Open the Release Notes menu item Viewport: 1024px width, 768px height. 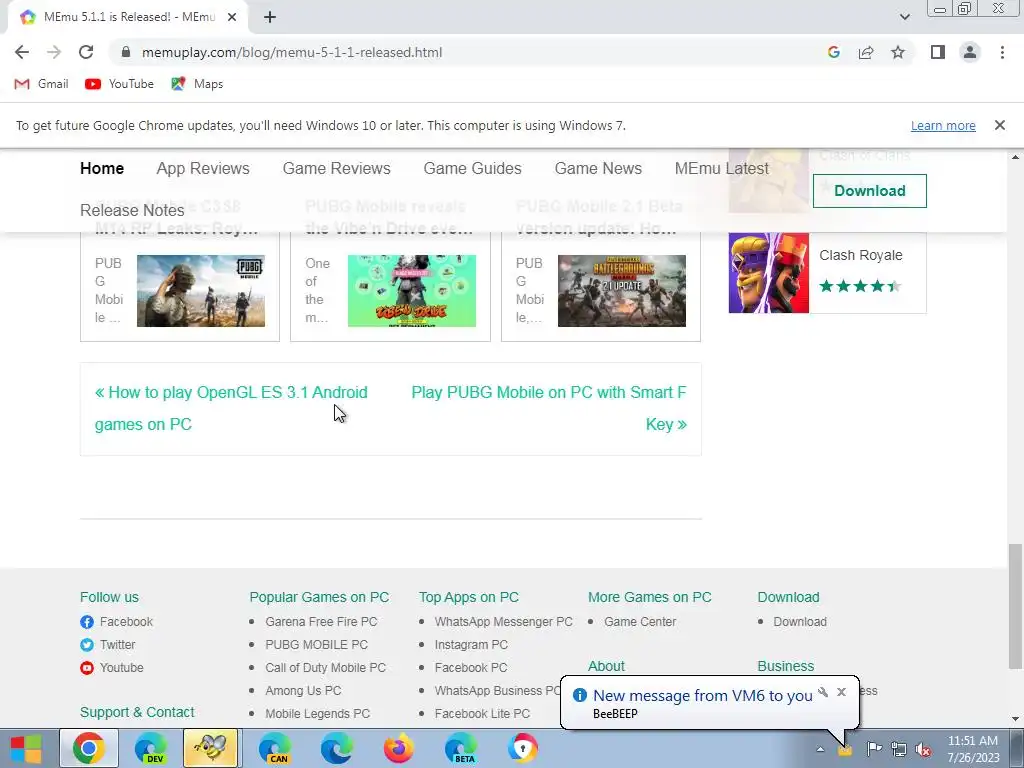click(x=132, y=210)
